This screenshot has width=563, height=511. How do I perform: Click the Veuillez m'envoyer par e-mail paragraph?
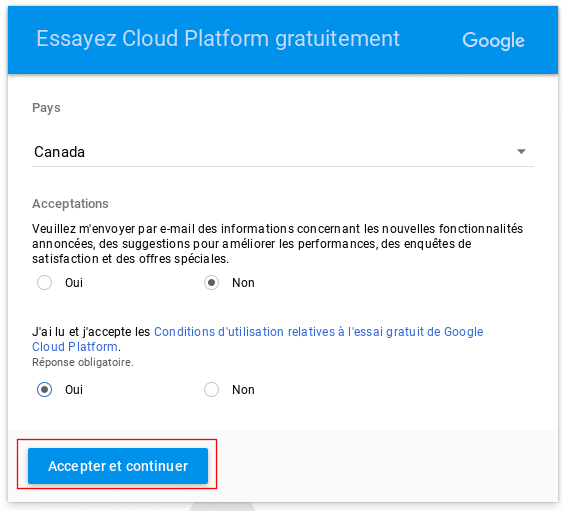coord(278,243)
